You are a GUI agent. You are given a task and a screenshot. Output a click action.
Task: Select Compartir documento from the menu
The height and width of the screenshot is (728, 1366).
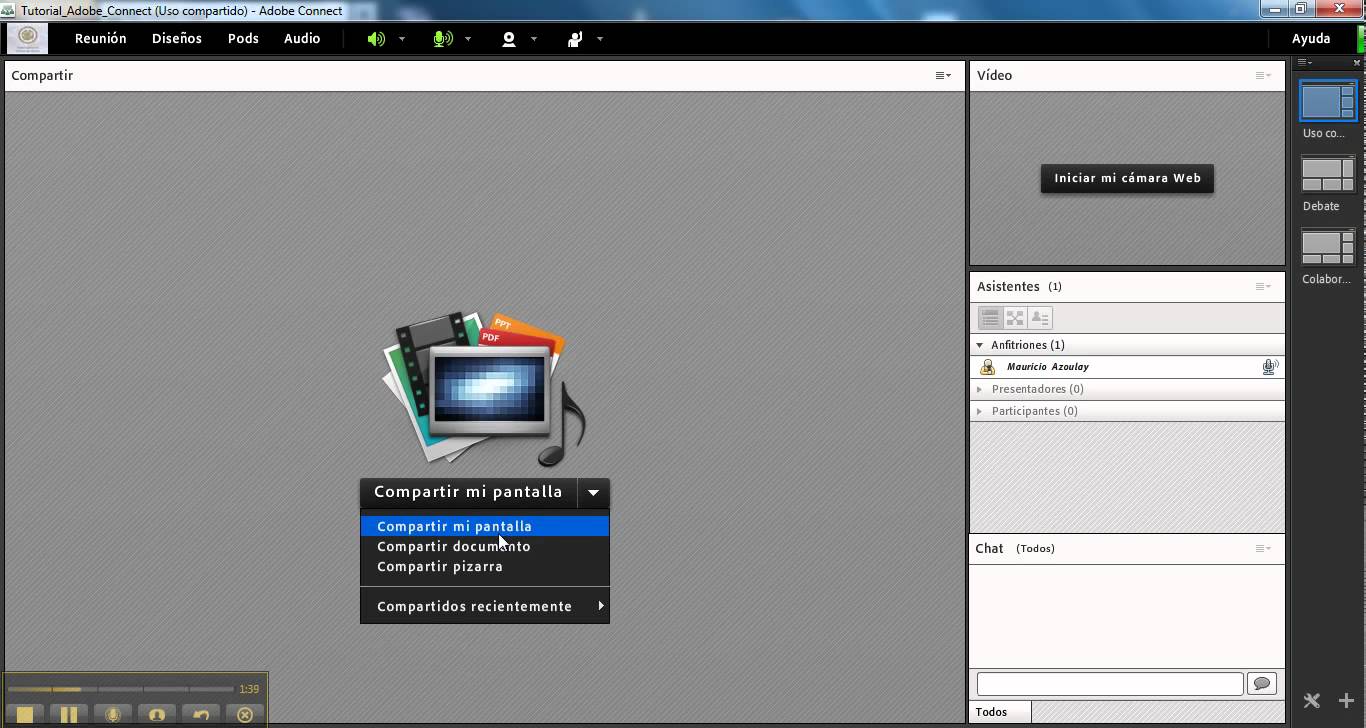click(454, 546)
